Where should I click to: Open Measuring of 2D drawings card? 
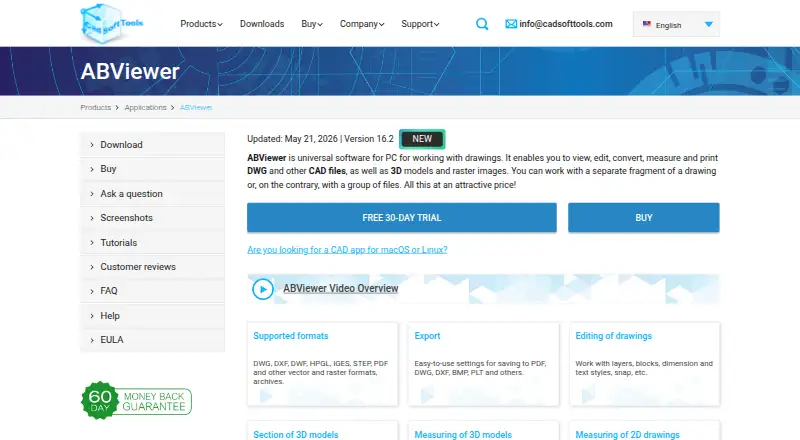pos(644,431)
